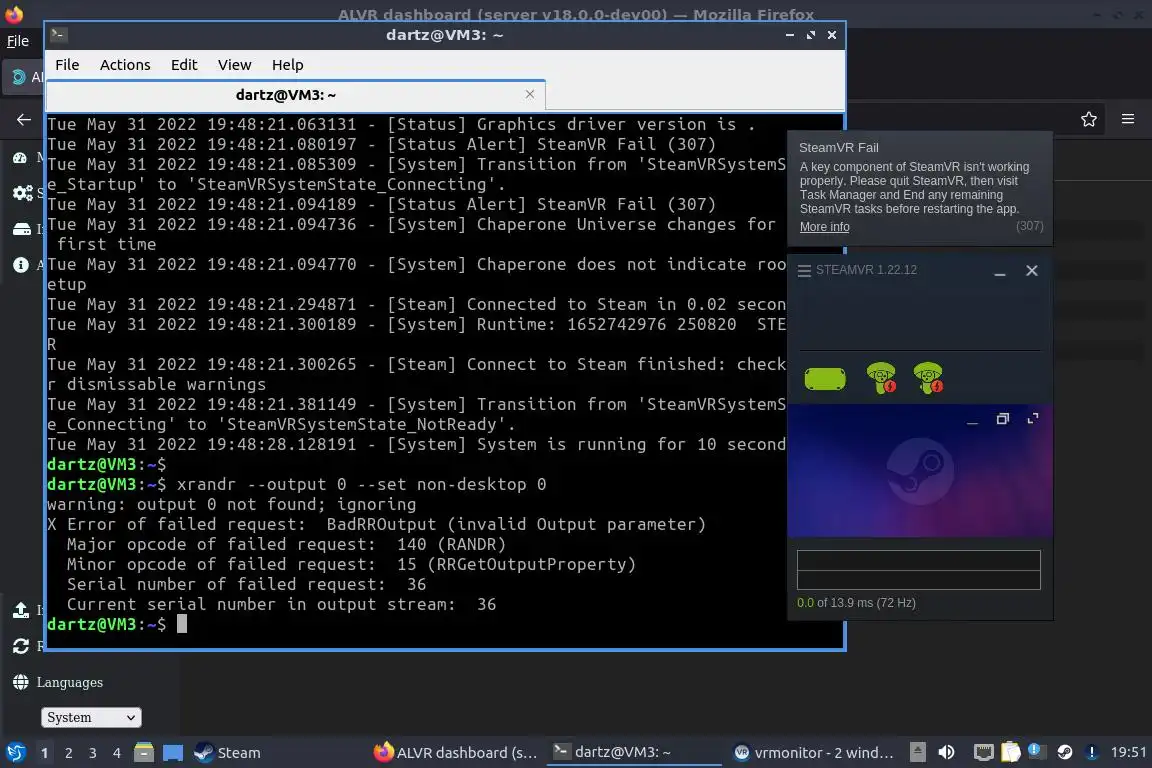Switch to ALVR dashboard taskbar button
1152x768 pixels.
point(456,753)
